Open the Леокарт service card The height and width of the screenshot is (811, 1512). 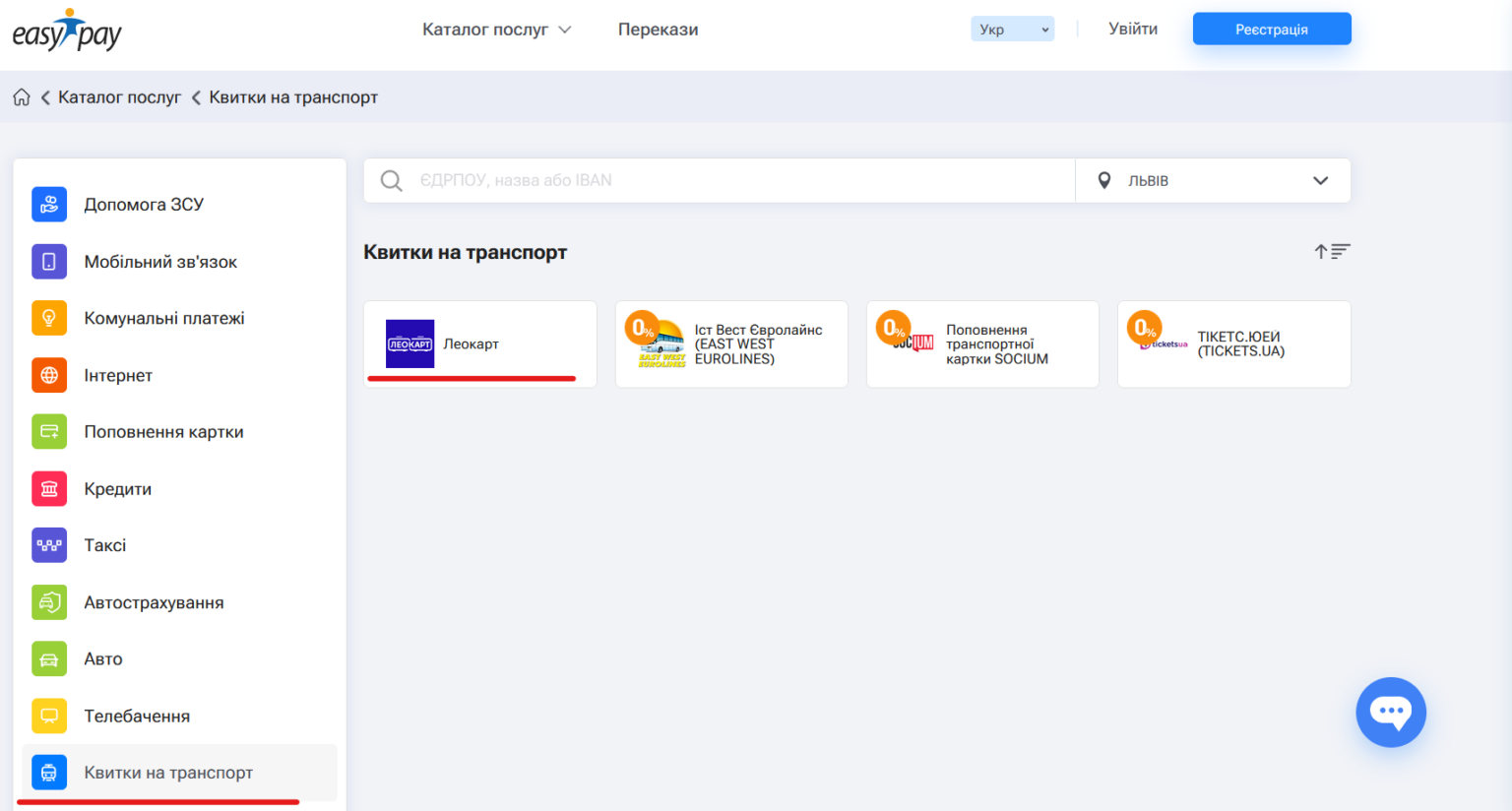click(x=479, y=343)
